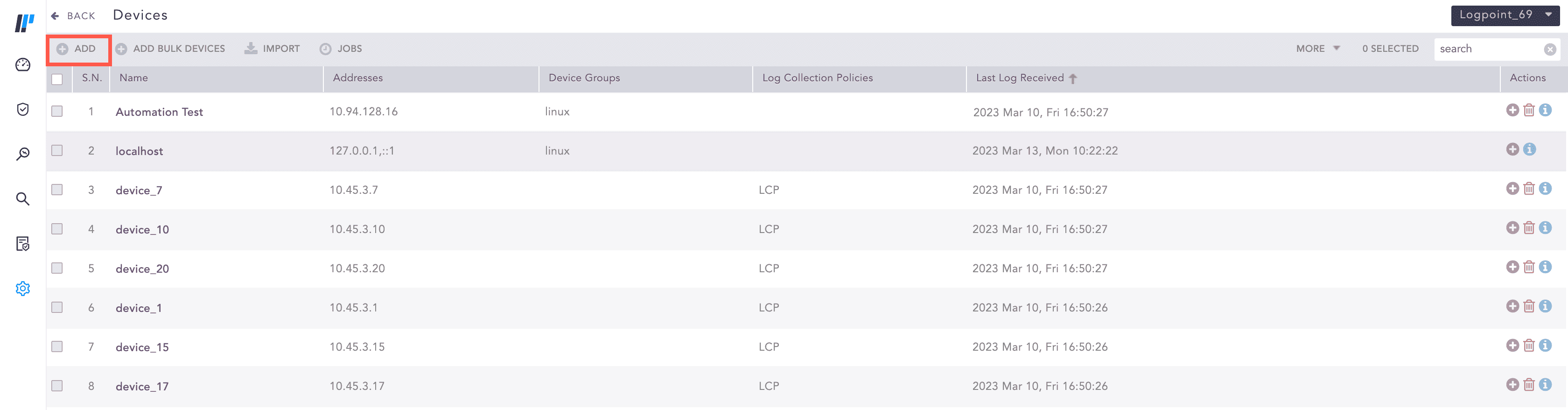Click the delete trash icon for device_7
The height and width of the screenshot is (410, 1568).
[x=1530, y=188]
